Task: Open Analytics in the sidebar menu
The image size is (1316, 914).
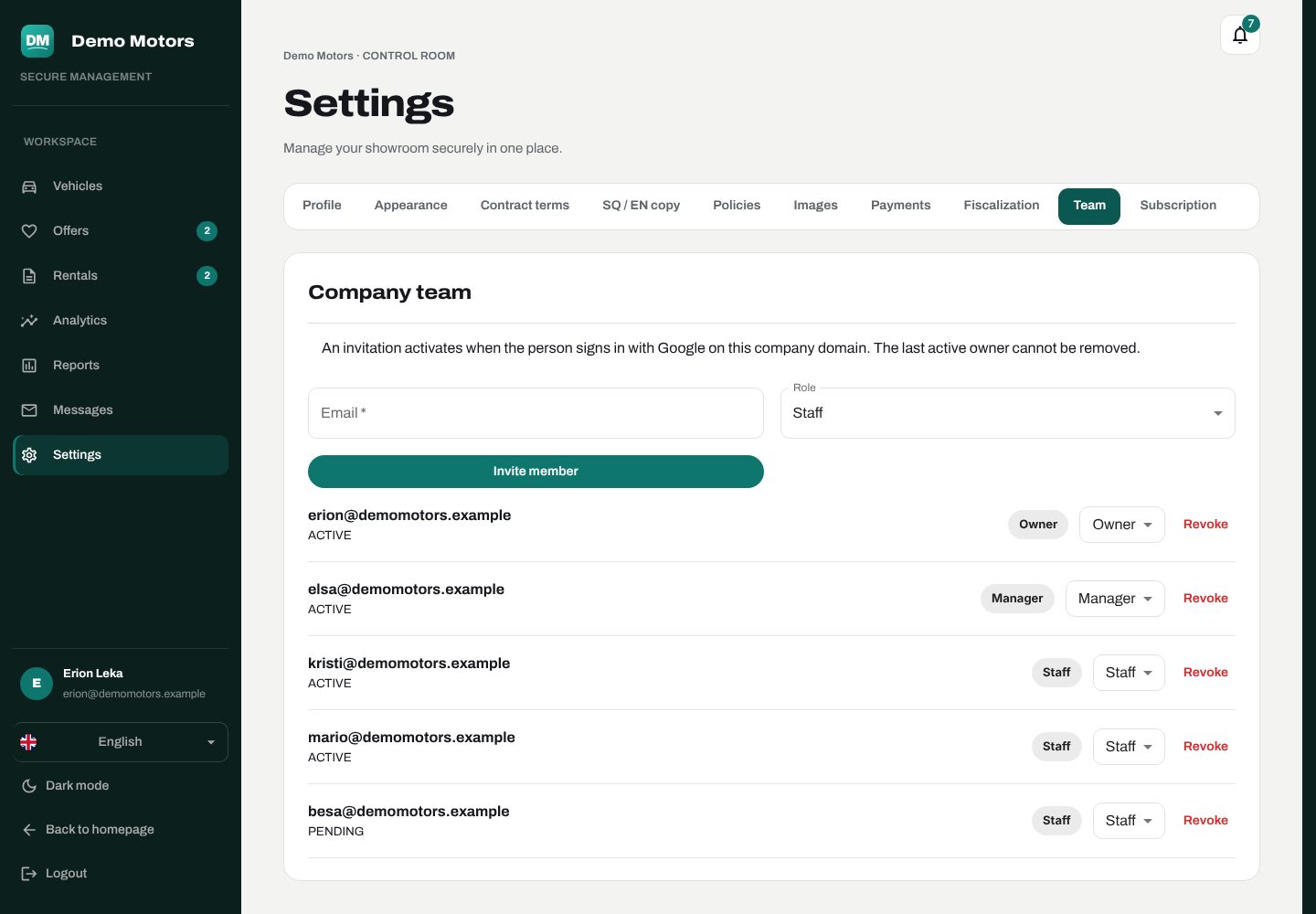Action: coord(121,321)
